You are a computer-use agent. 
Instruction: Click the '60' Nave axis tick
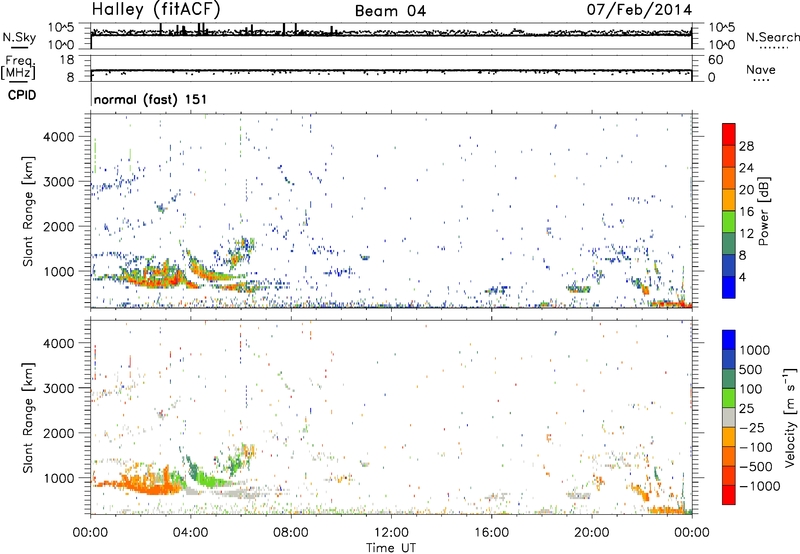[716, 60]
